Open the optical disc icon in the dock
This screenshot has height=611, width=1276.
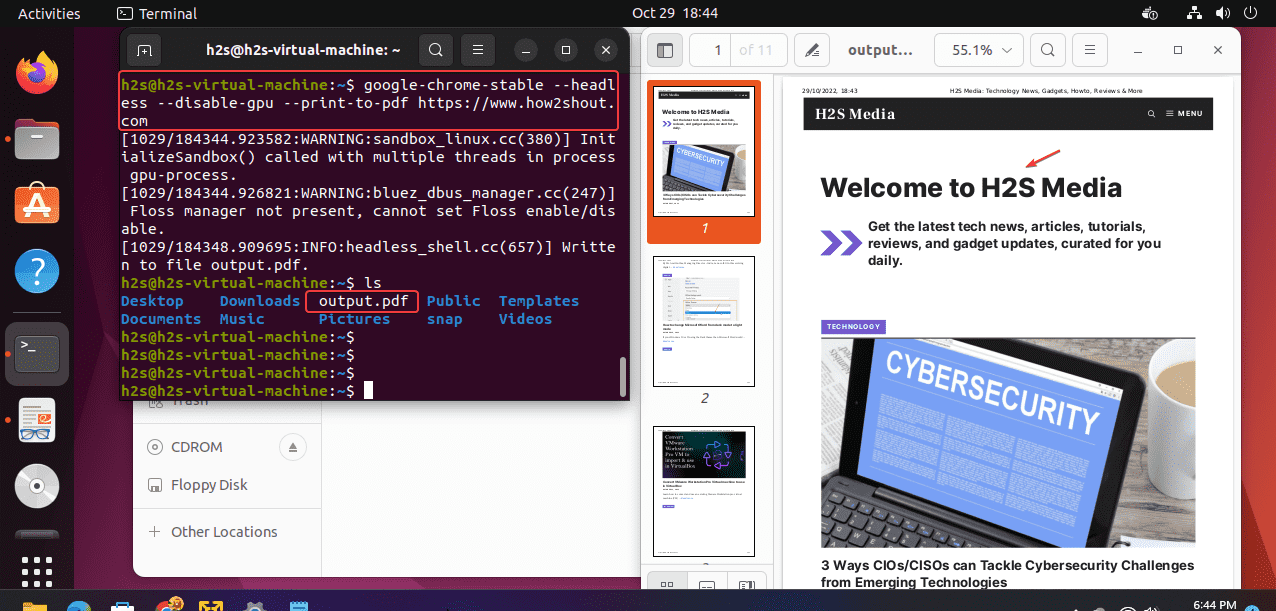pyautogui.click(x=37, y=486)
